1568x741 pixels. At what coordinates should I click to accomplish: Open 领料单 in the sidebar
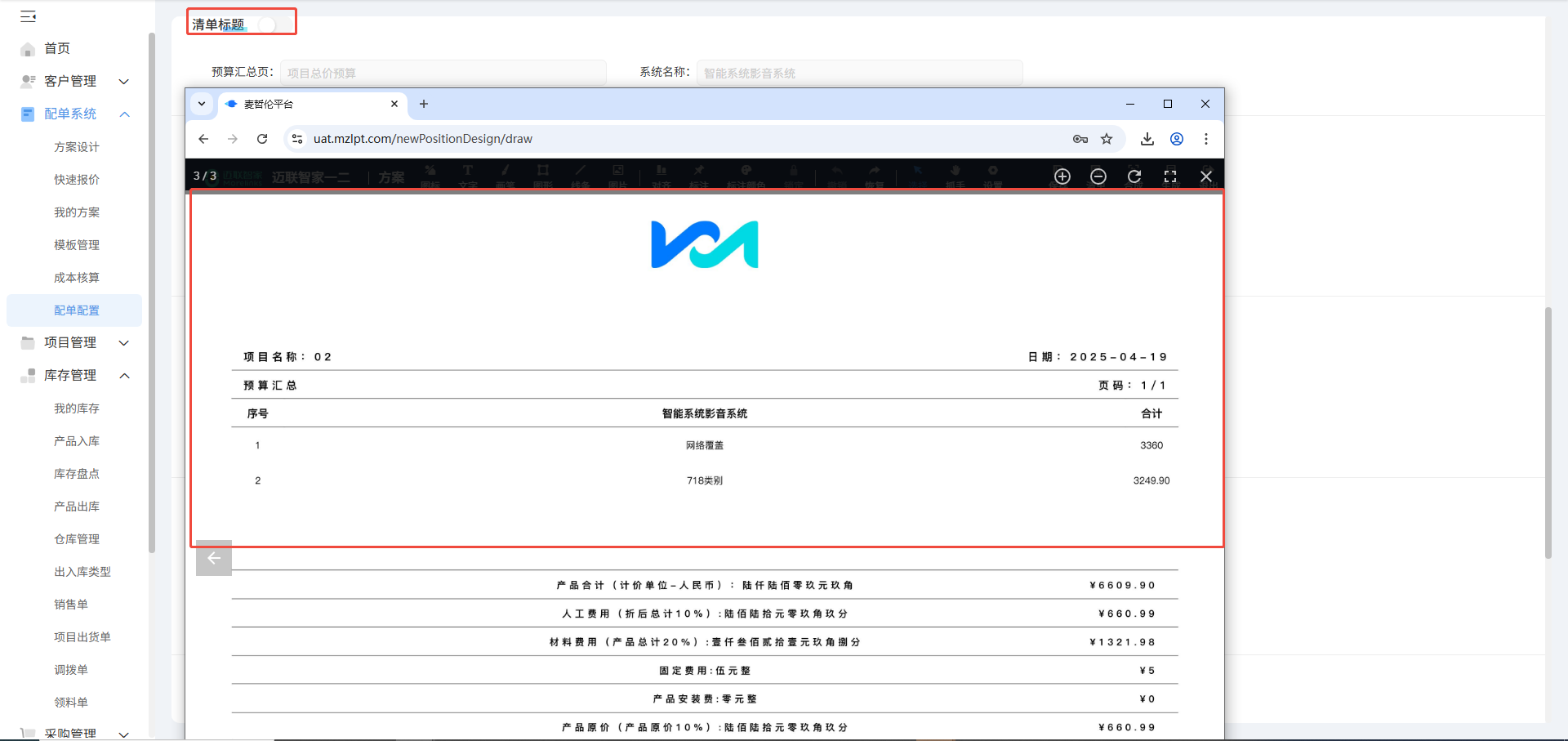[71, 703]
